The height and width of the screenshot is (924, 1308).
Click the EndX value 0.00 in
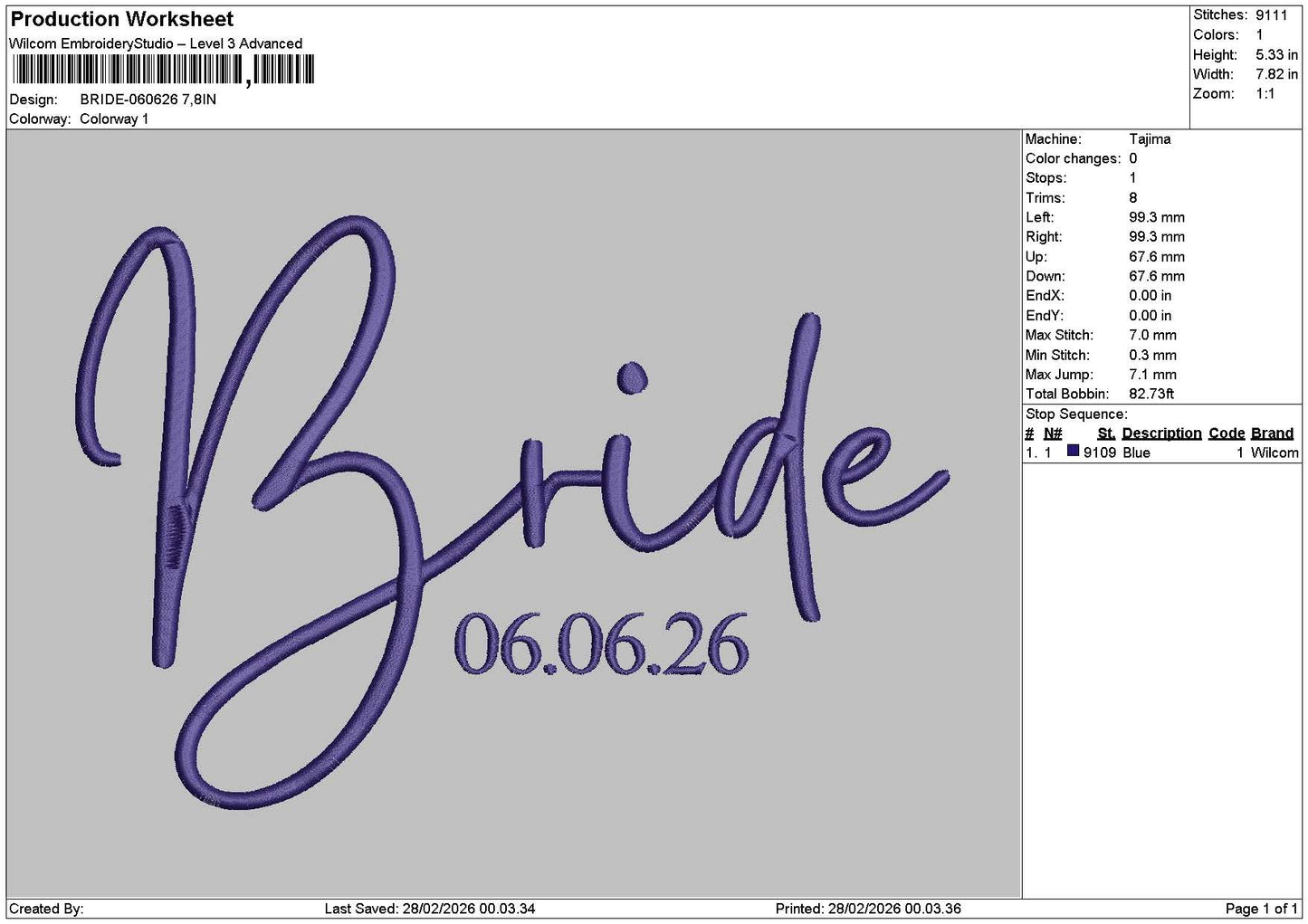pyautogui.click(x=1150, y=296)
